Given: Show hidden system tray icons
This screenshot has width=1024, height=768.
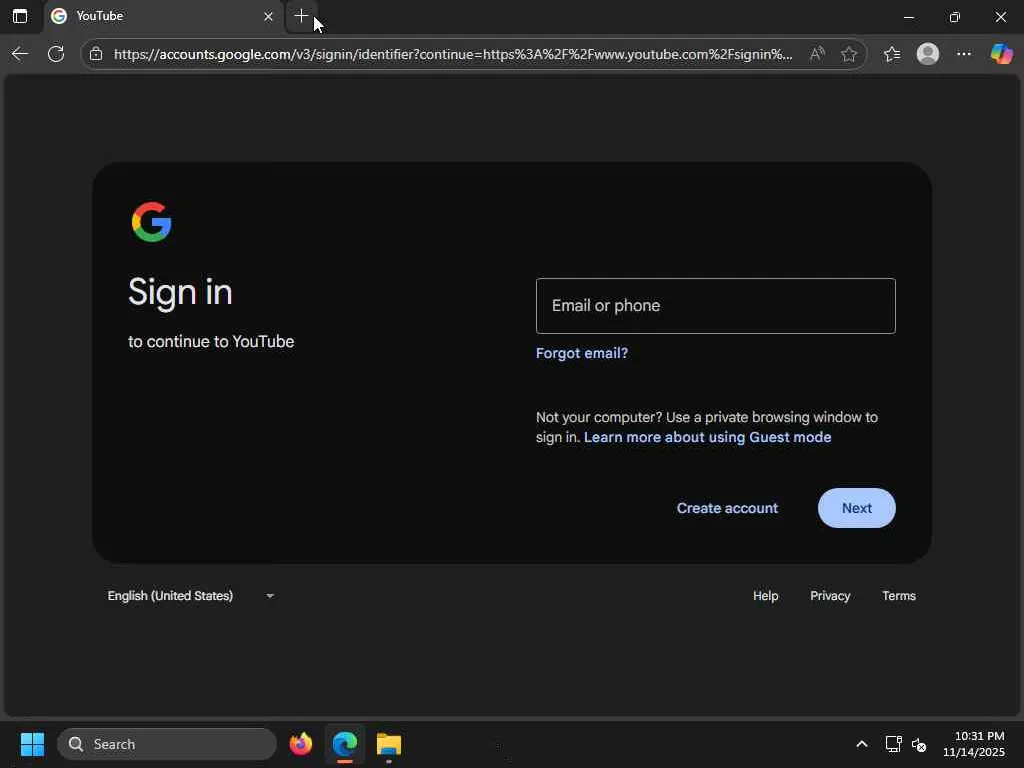Looking at the screenshot, I should (x=861, y=744).
